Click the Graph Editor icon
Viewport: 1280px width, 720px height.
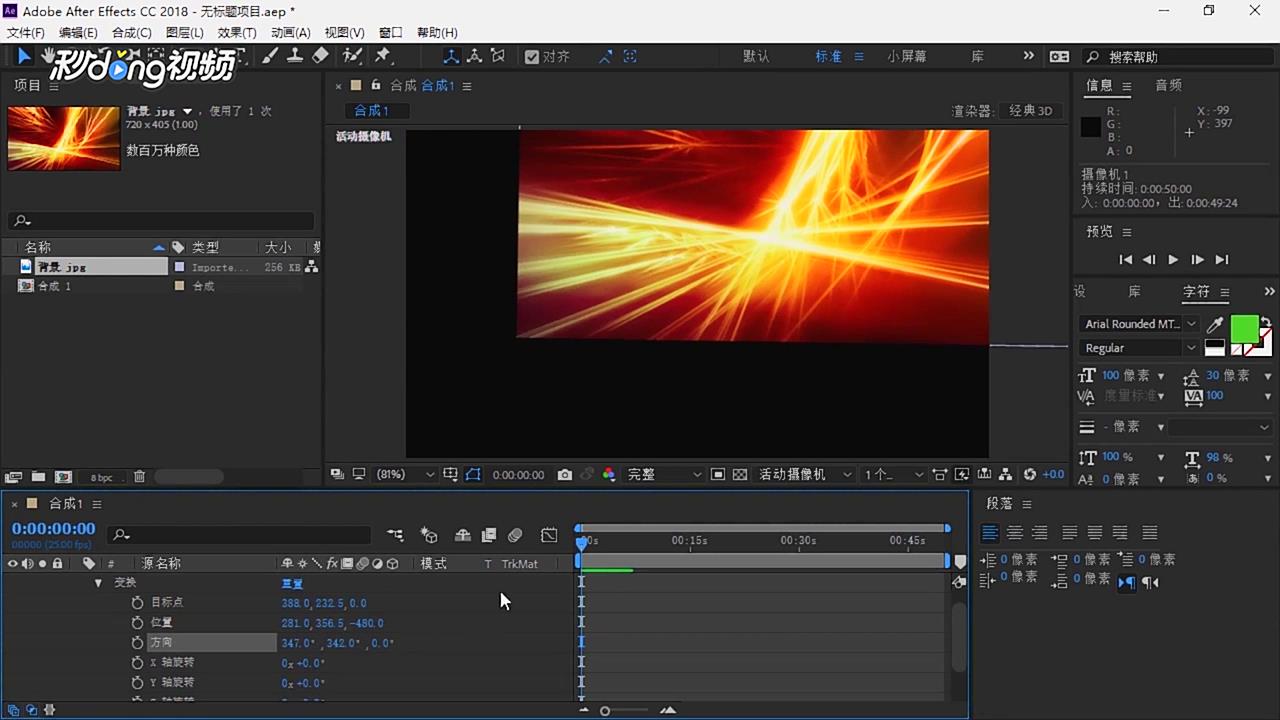coord(549,535)
